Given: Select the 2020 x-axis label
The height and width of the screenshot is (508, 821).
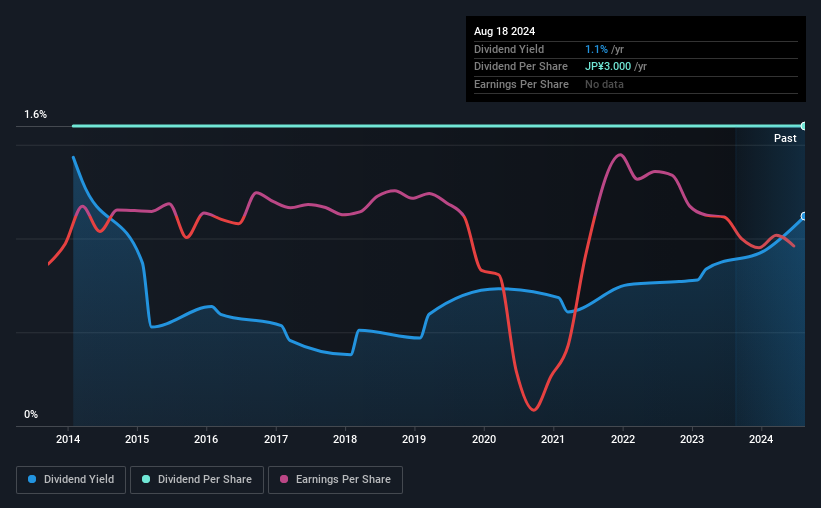Looking at the screenshot, I should 484,439.
